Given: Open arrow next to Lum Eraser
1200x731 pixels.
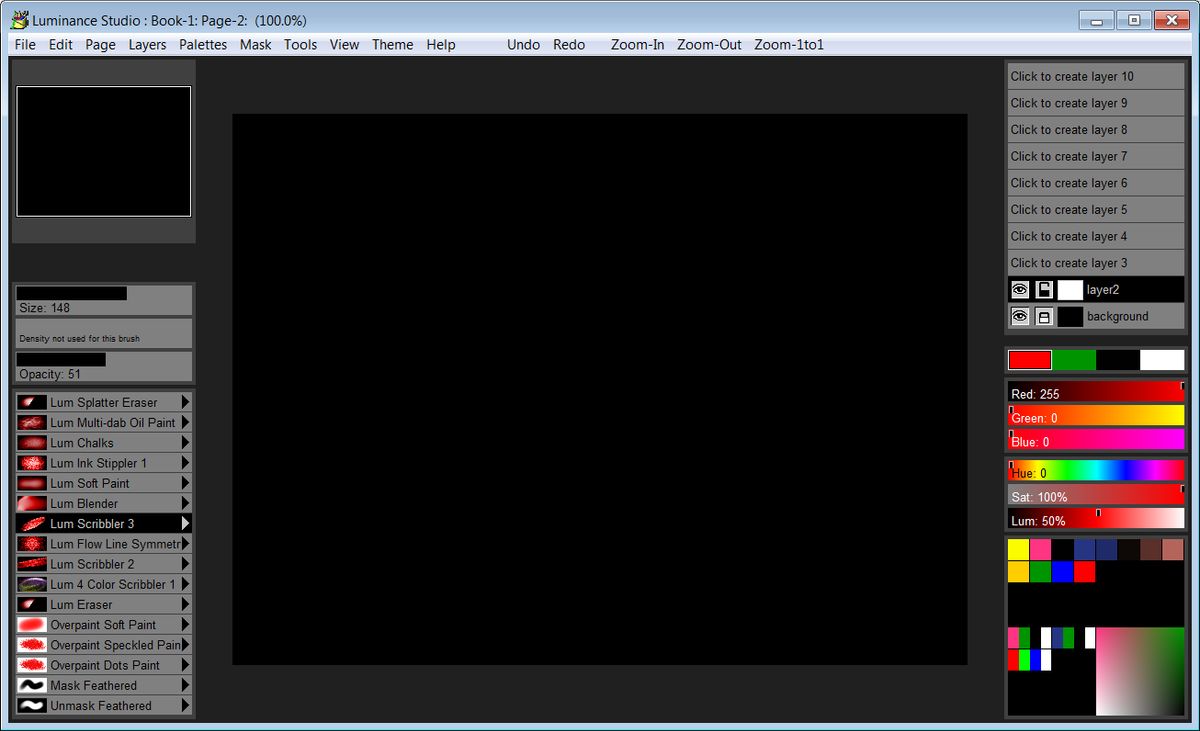Looking at the screenshot, I should click(x=185, y=604).
